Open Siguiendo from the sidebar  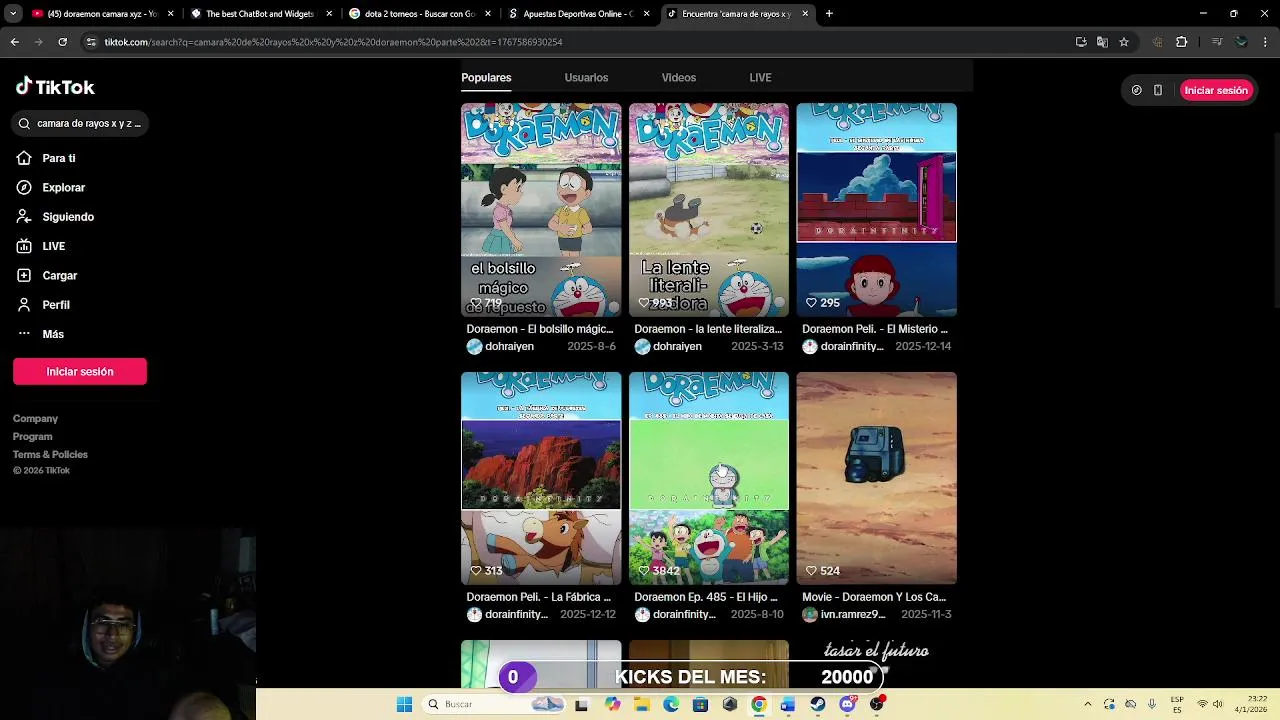(67, 217)
